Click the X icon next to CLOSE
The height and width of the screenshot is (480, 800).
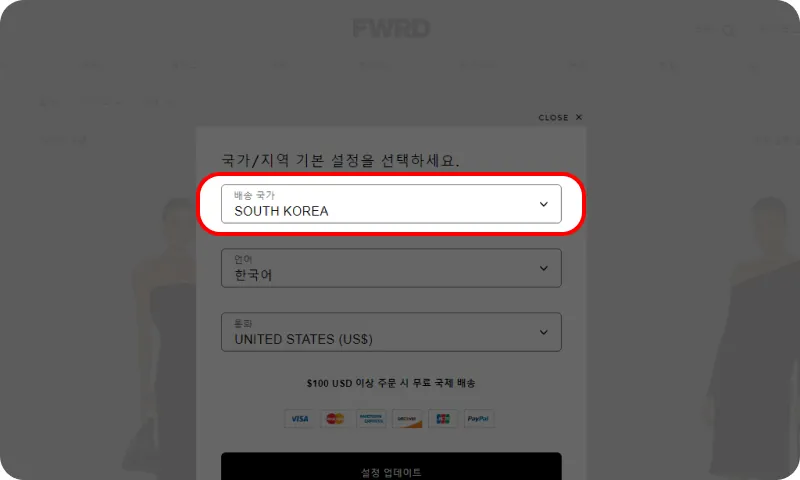tap(579, 117)
